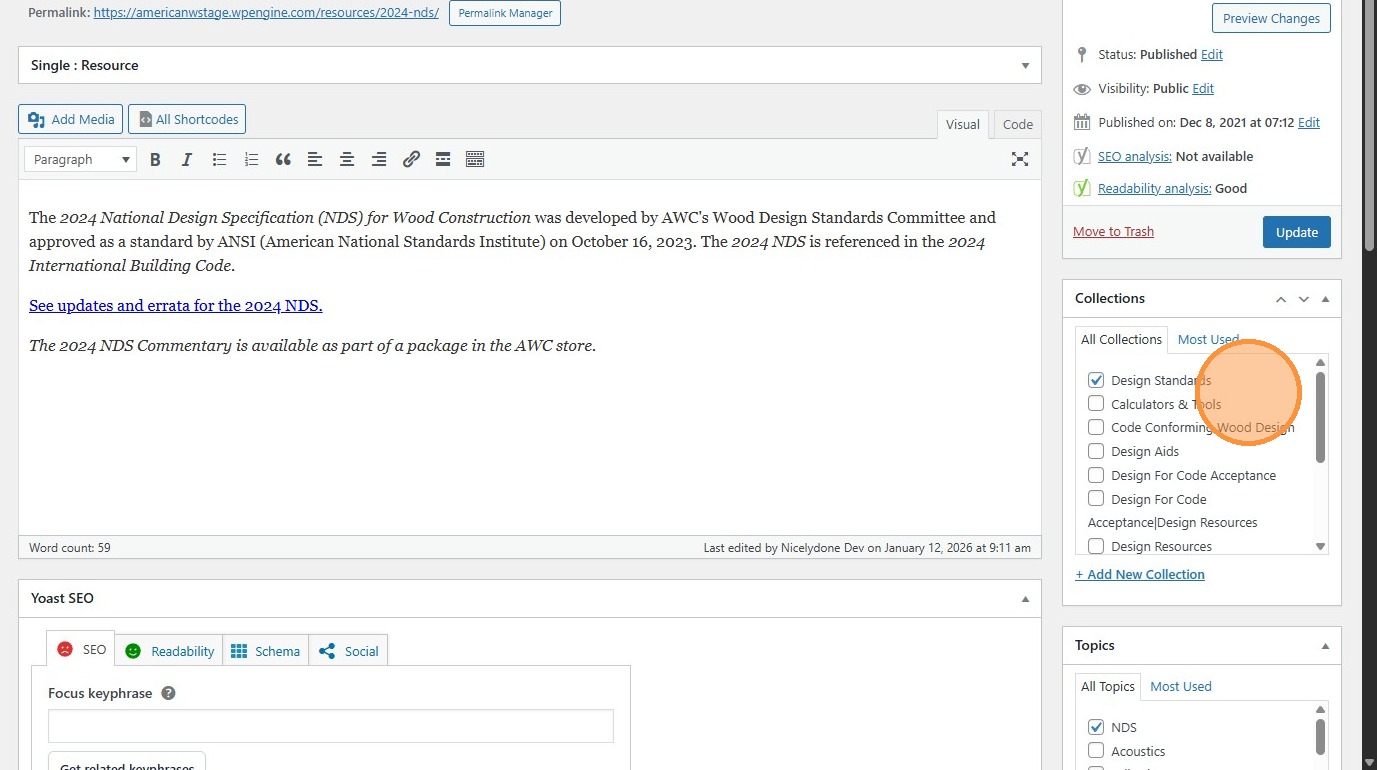Click the Update button
Image resolution: width=1377 pixels, height=770 pixels.
click(x=1297, y=232)
